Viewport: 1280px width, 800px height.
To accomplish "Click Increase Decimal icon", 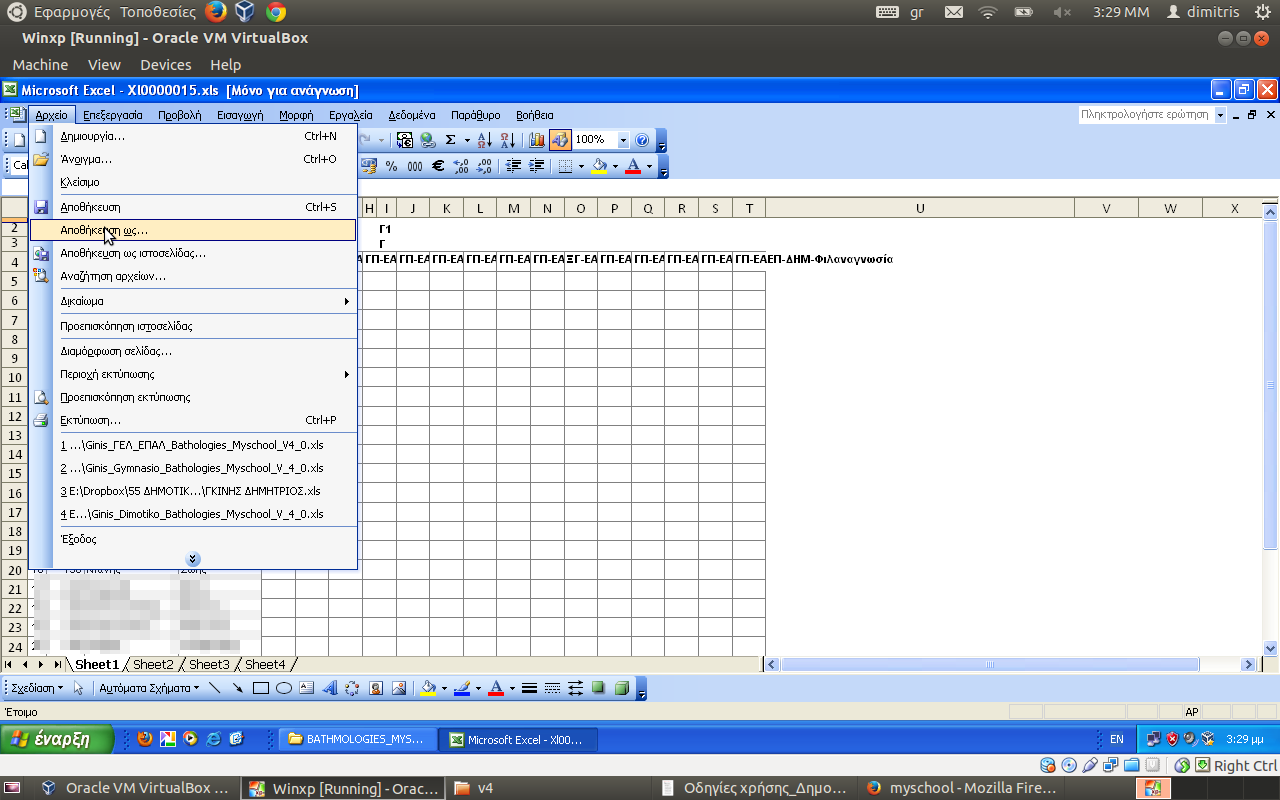I will click(461, 166).
